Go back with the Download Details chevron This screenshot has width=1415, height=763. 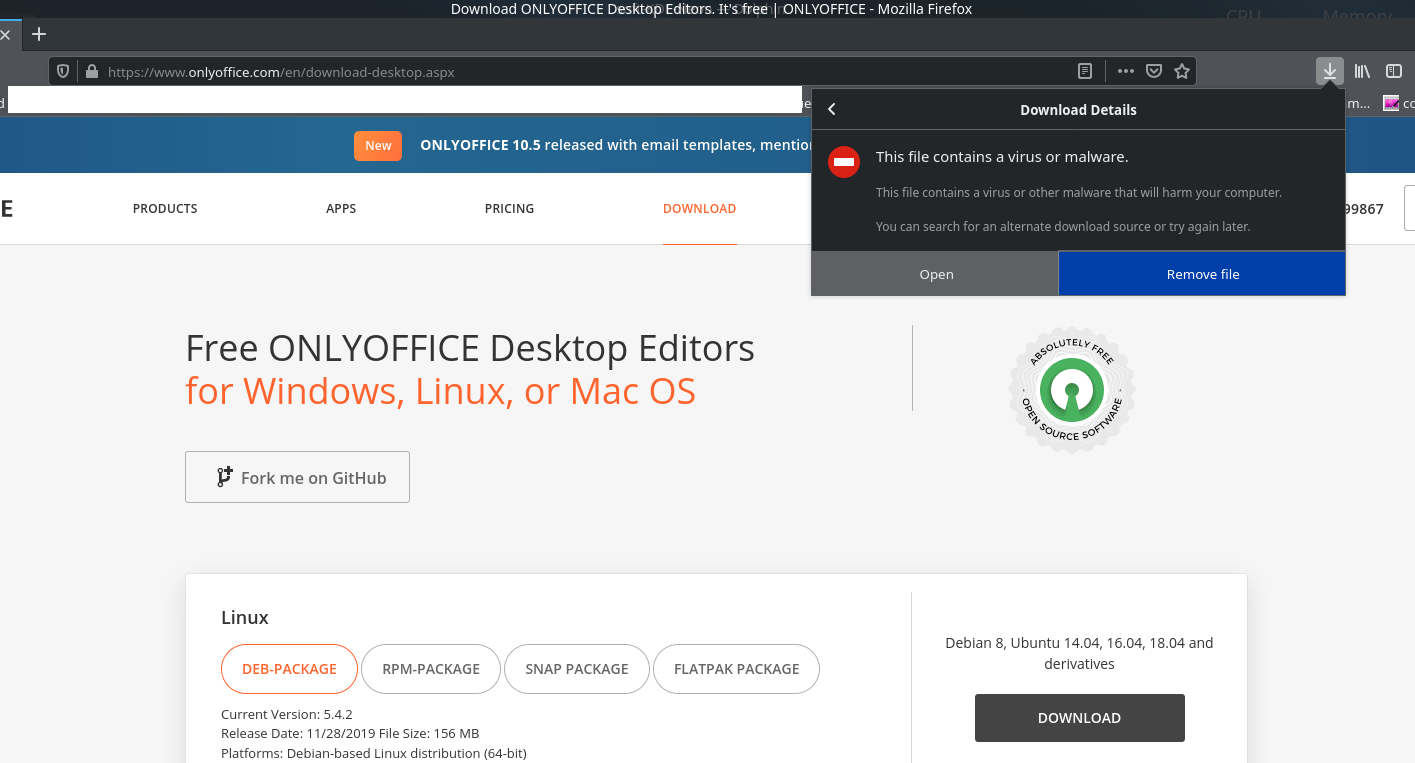tap(831, 109)
